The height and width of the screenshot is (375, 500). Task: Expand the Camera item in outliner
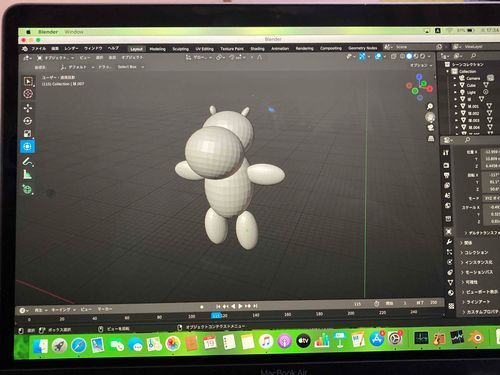(x=455, y=78)
